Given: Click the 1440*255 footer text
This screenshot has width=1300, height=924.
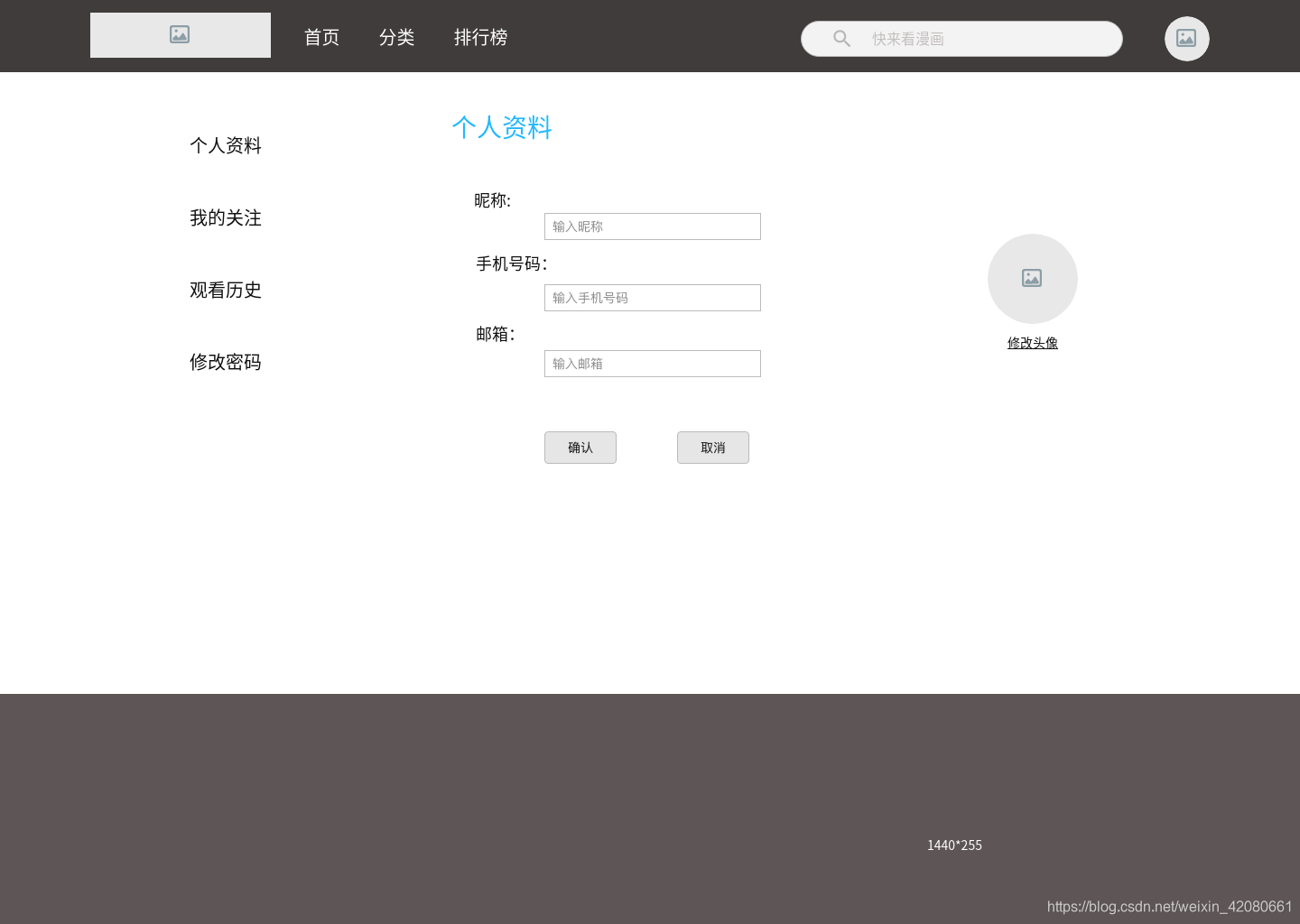Looking at the screenshot, I should tap(954, 845).
